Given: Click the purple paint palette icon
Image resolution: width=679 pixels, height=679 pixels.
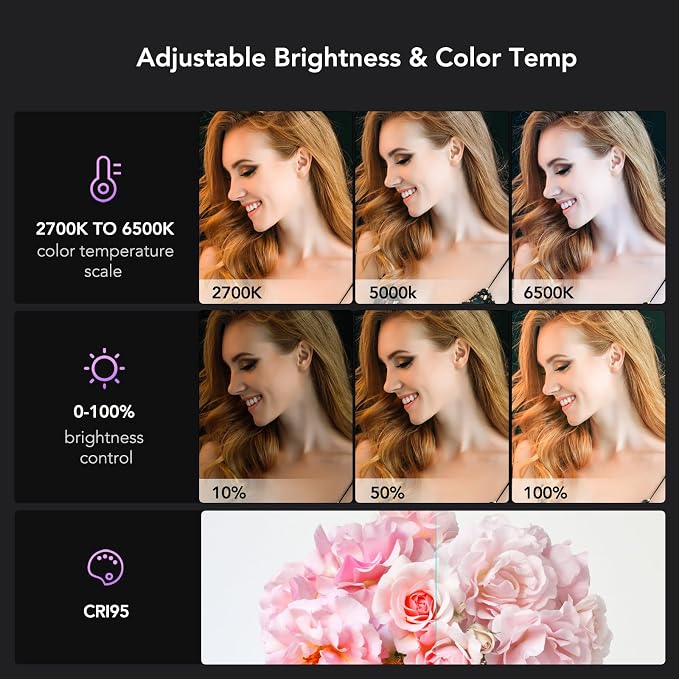Looking at the screenshot, I should point(105,567).
